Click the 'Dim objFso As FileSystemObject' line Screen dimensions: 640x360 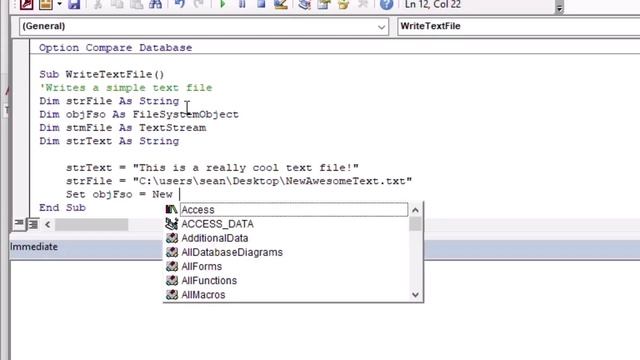coord(139,114)
